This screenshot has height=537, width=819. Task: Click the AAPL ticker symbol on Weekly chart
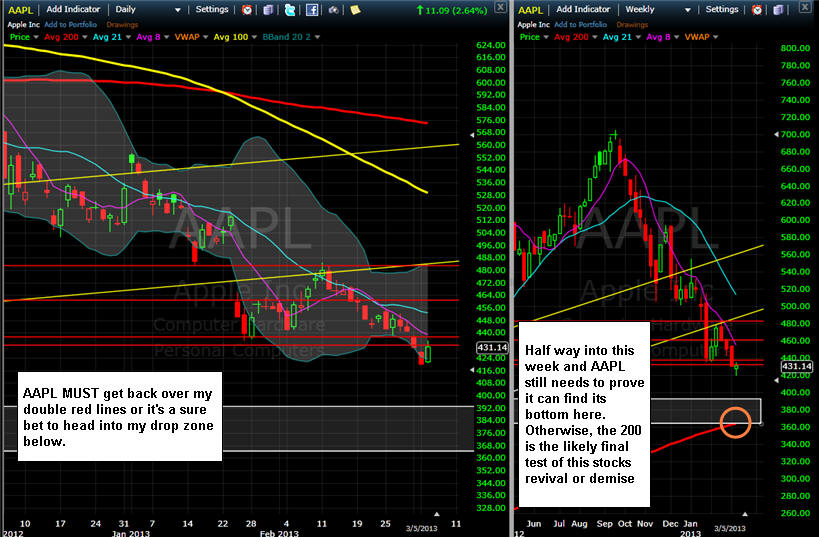tap(531, 9)
